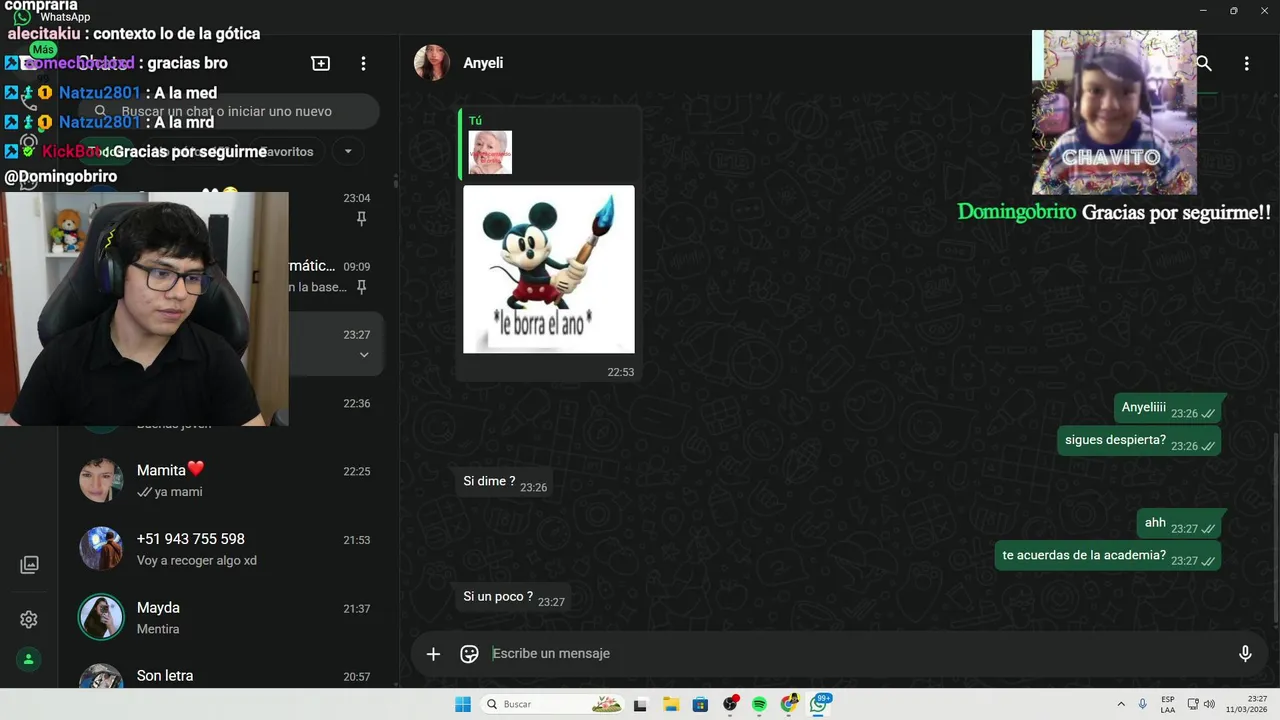
Task: Open the clock showing 23:27 11/03/2026
Action: 1247,704
